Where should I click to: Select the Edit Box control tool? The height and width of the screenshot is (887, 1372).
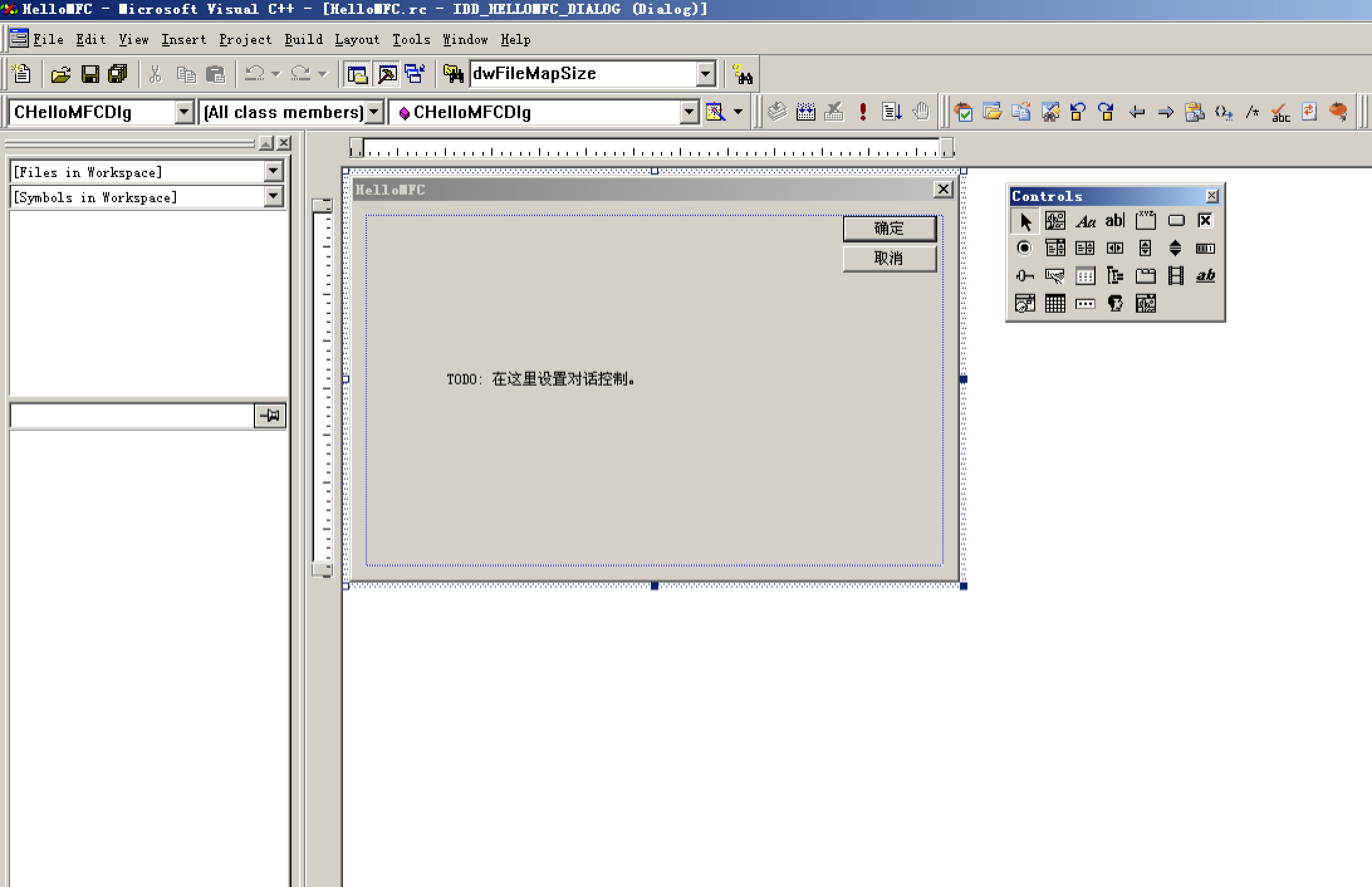(1116, 221)
